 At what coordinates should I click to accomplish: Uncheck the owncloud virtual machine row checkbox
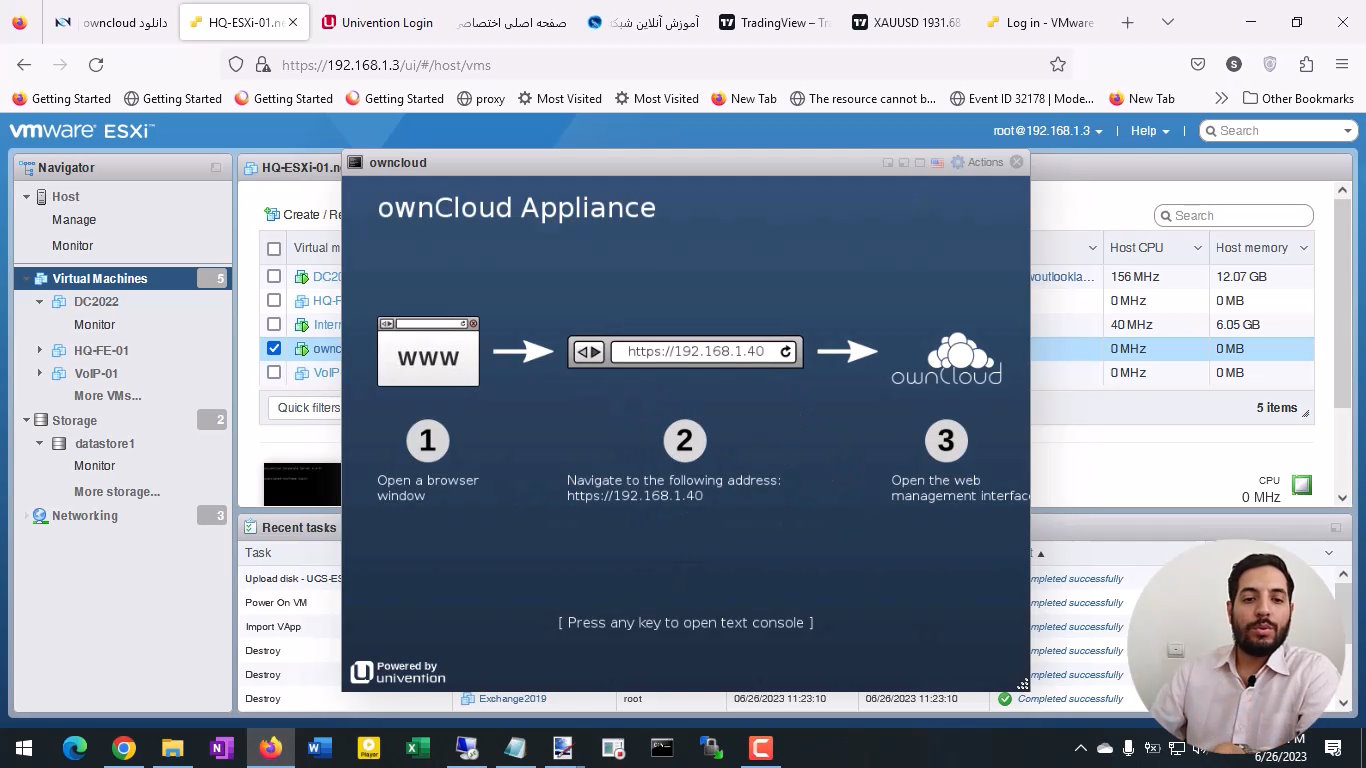pyautogui.click(x=274, y=348)
